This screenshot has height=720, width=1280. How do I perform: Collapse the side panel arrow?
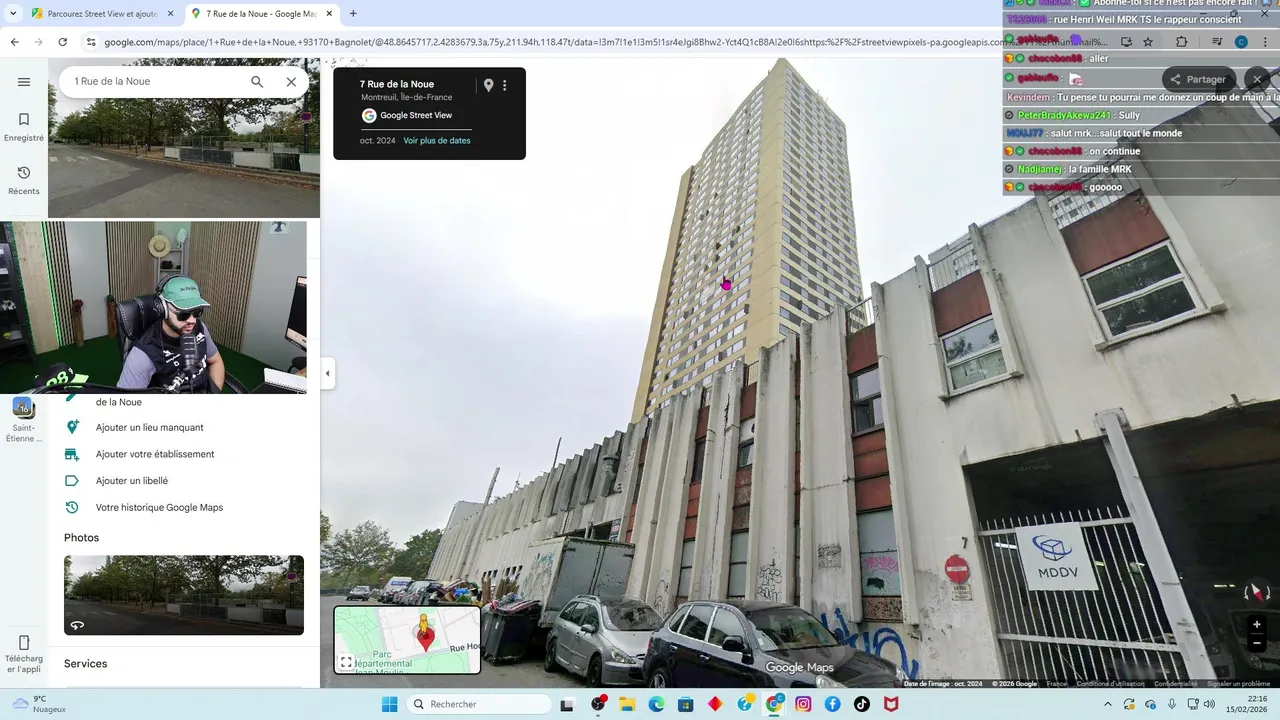[327, 373]
